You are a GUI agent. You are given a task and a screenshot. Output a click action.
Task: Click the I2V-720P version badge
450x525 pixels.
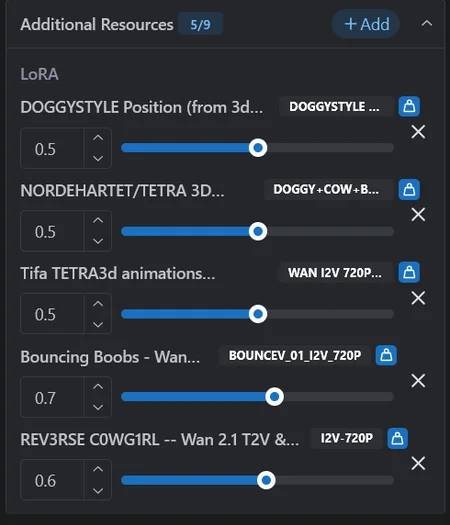click(x=347, y=438)
